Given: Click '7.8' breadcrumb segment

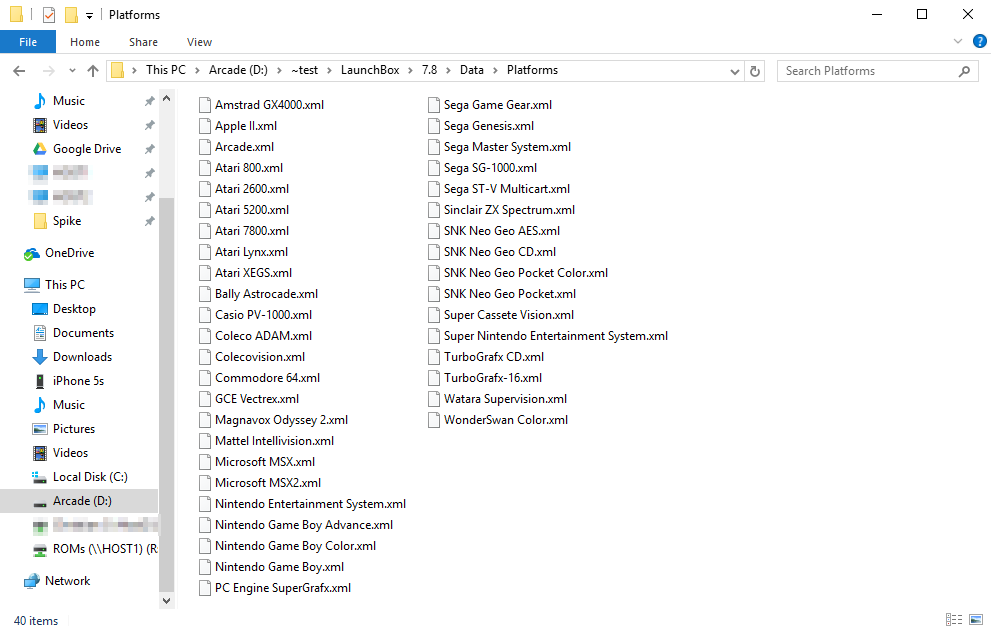Looking at the screenshot, I should click(429, 70).
